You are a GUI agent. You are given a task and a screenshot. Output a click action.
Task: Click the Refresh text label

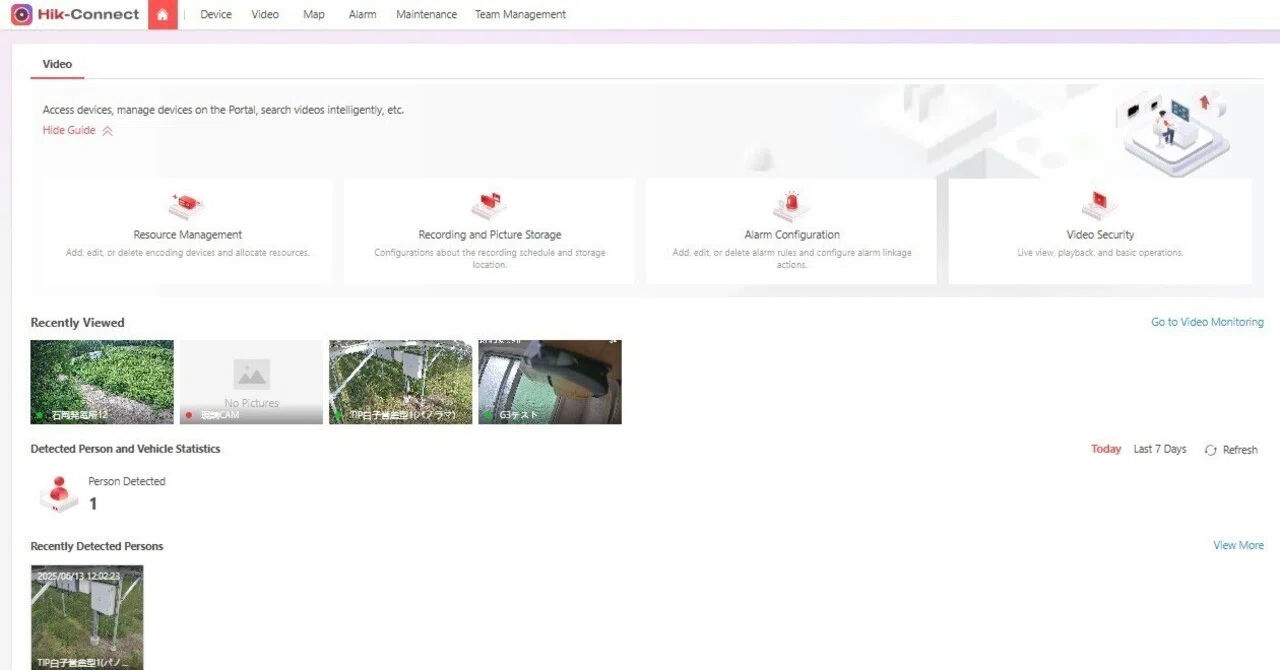click(x=1240, y=450)
